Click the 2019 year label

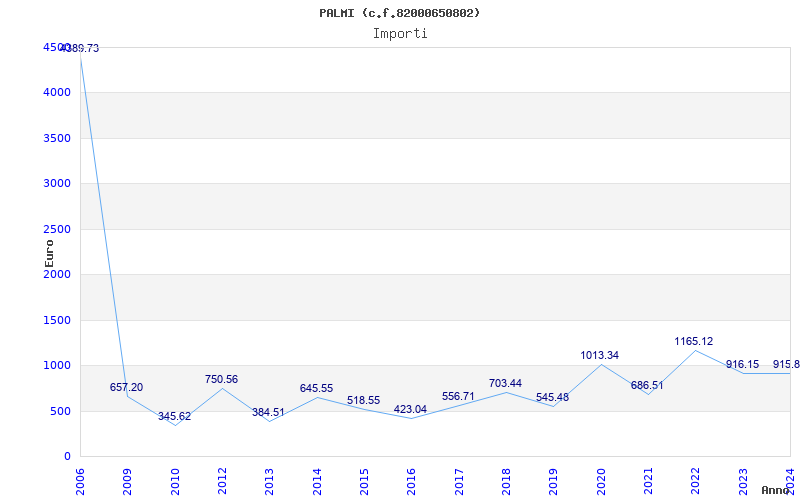554,482
